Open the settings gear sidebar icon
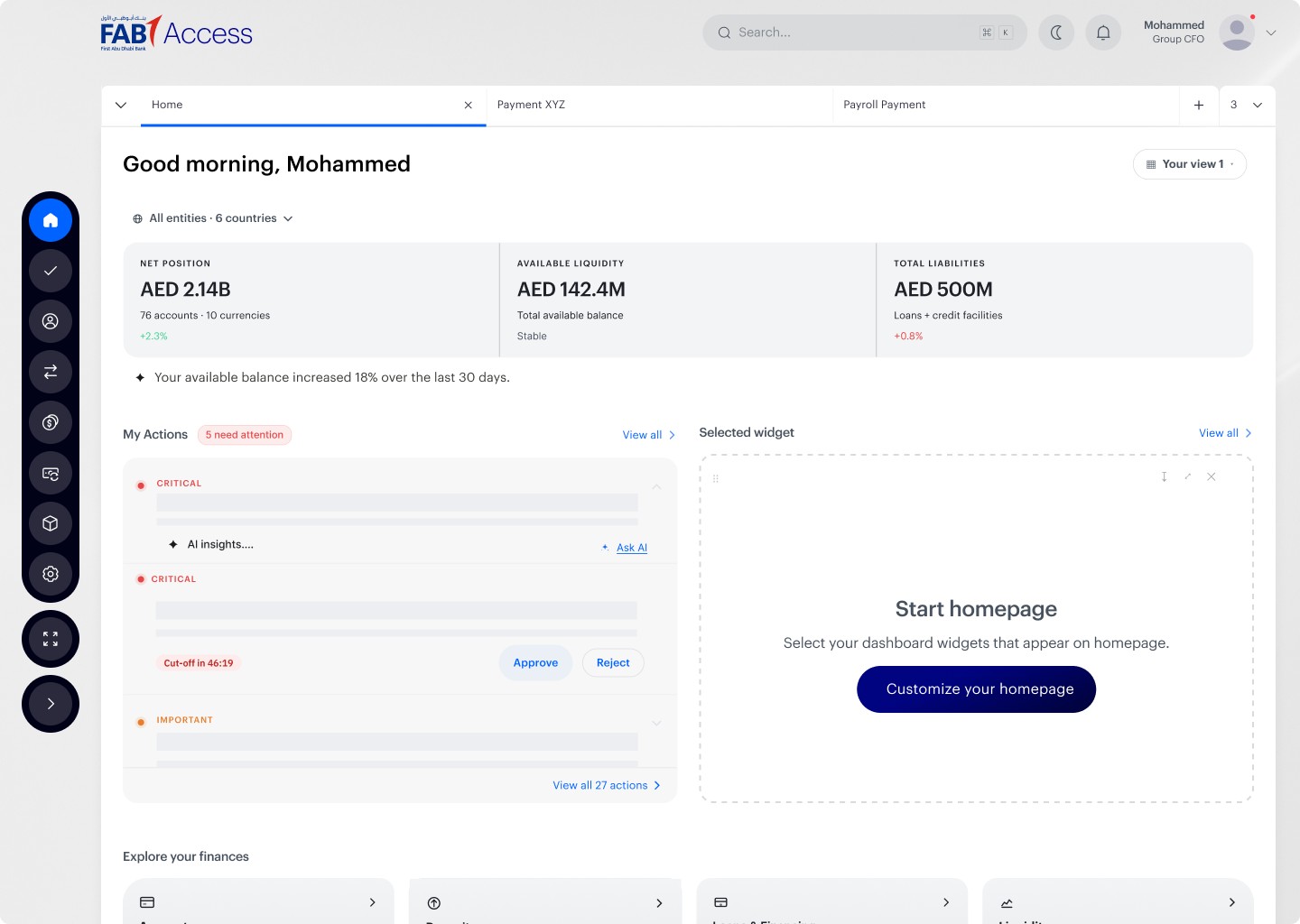The height and width of the screenshot is (924, 1300). tap(51, 574)
